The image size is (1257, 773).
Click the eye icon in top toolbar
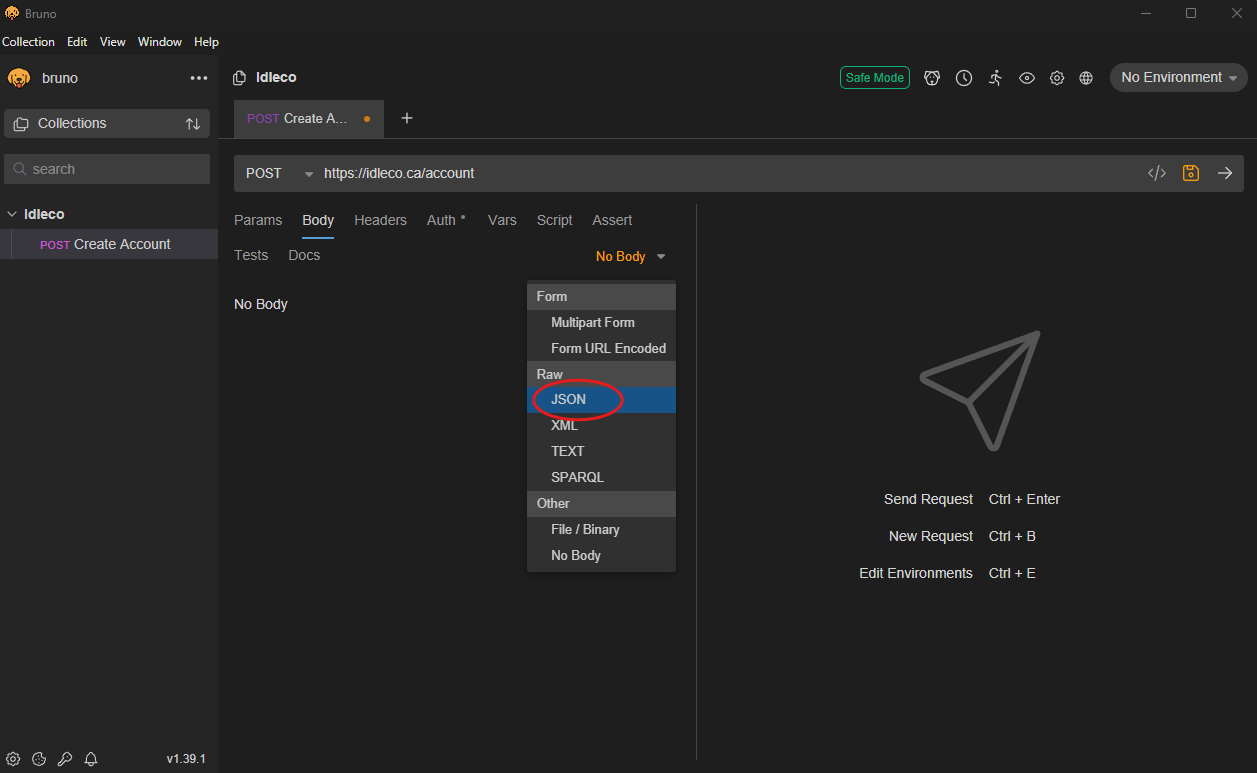click(x=1026, y=78)
